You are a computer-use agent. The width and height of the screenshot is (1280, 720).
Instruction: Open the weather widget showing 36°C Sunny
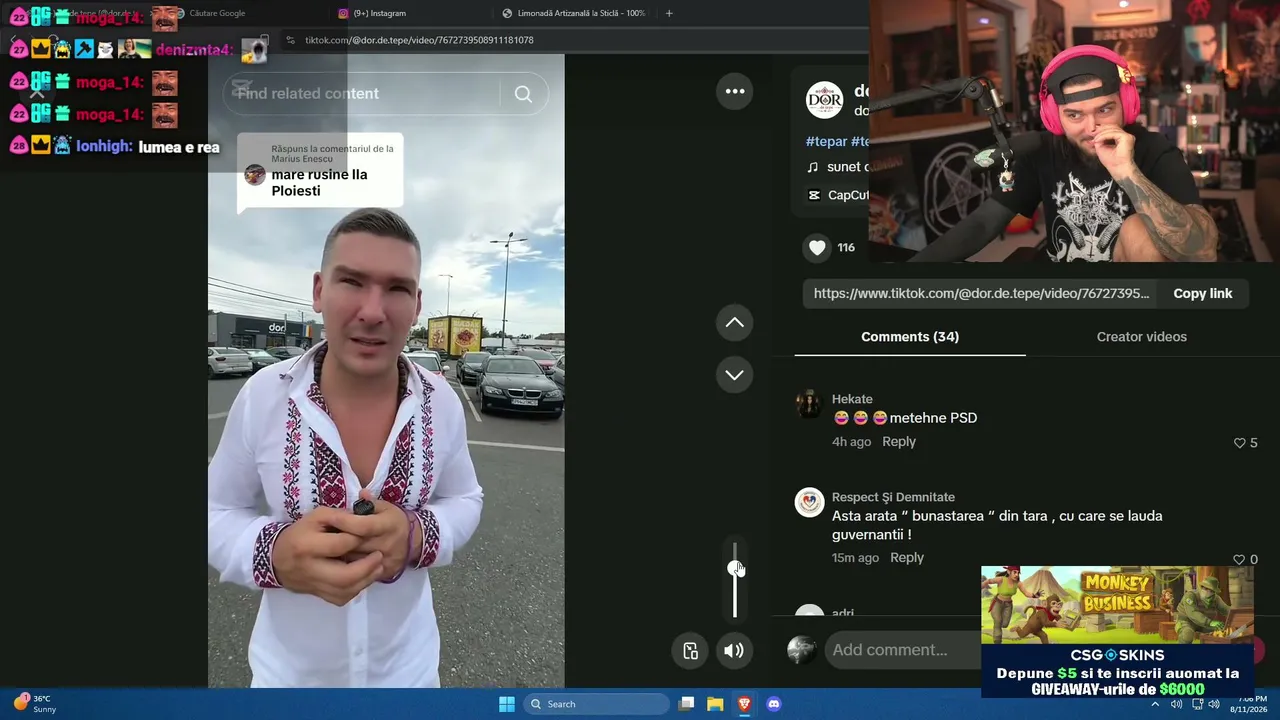pyautogui.click(x=35, y=704)
